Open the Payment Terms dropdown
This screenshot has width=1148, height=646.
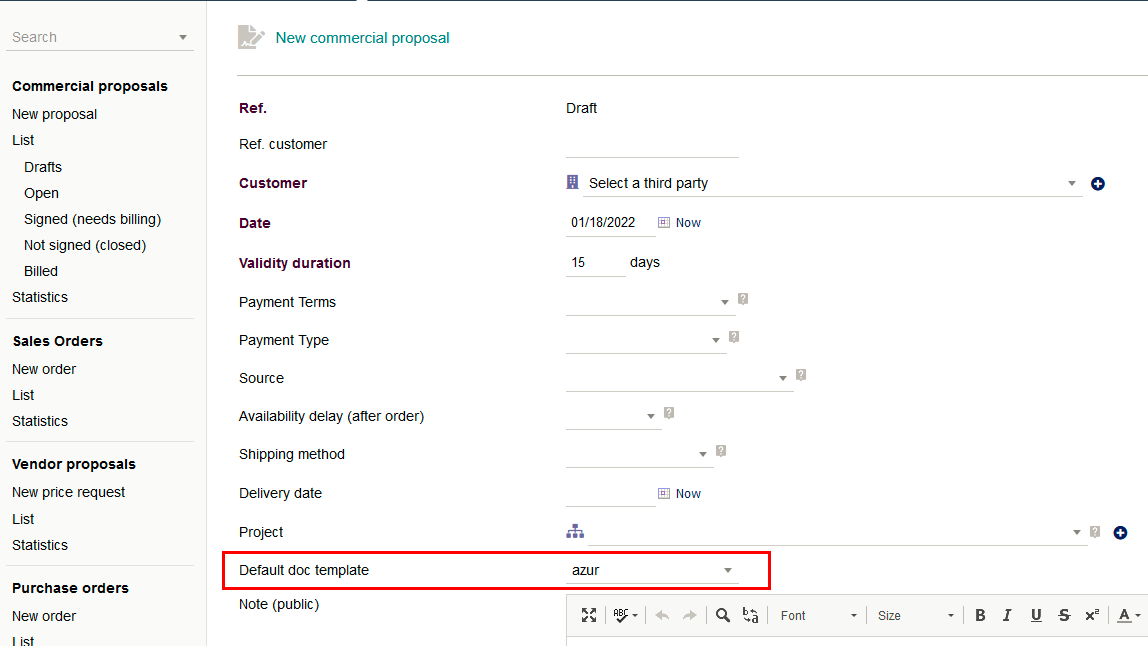(649, 302)
